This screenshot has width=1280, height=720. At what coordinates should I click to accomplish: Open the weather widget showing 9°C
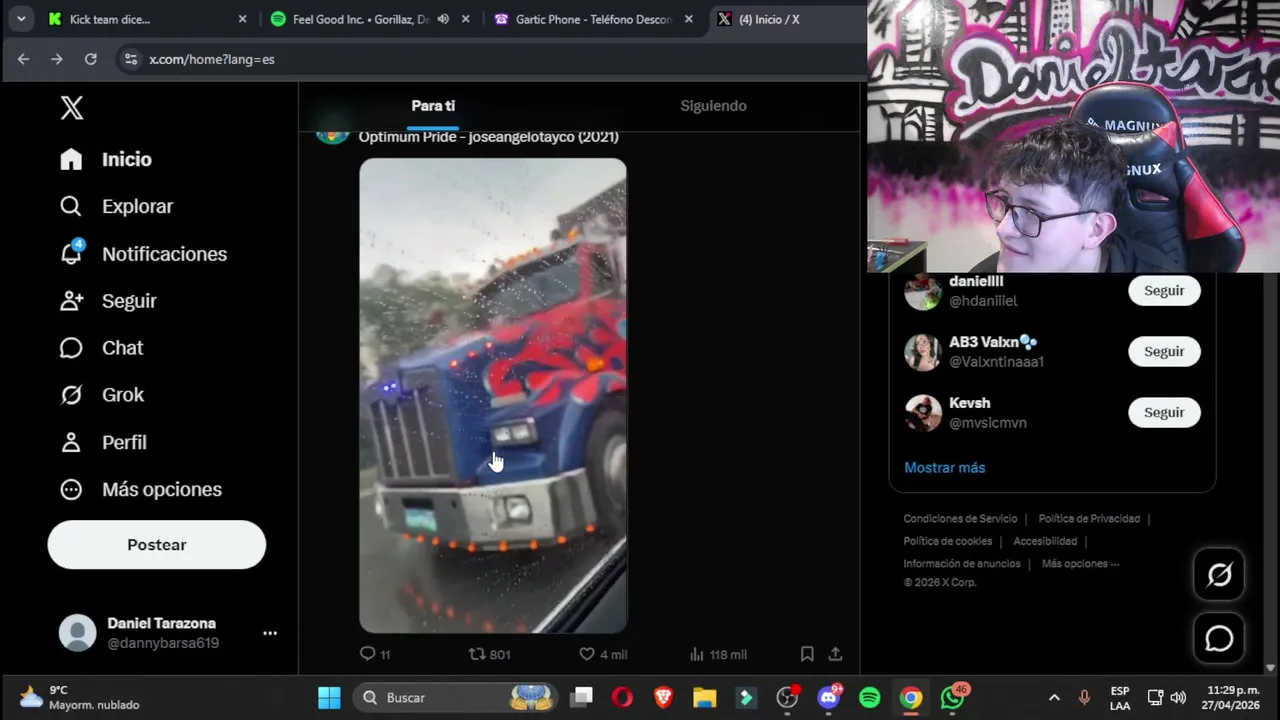[80, 697]
